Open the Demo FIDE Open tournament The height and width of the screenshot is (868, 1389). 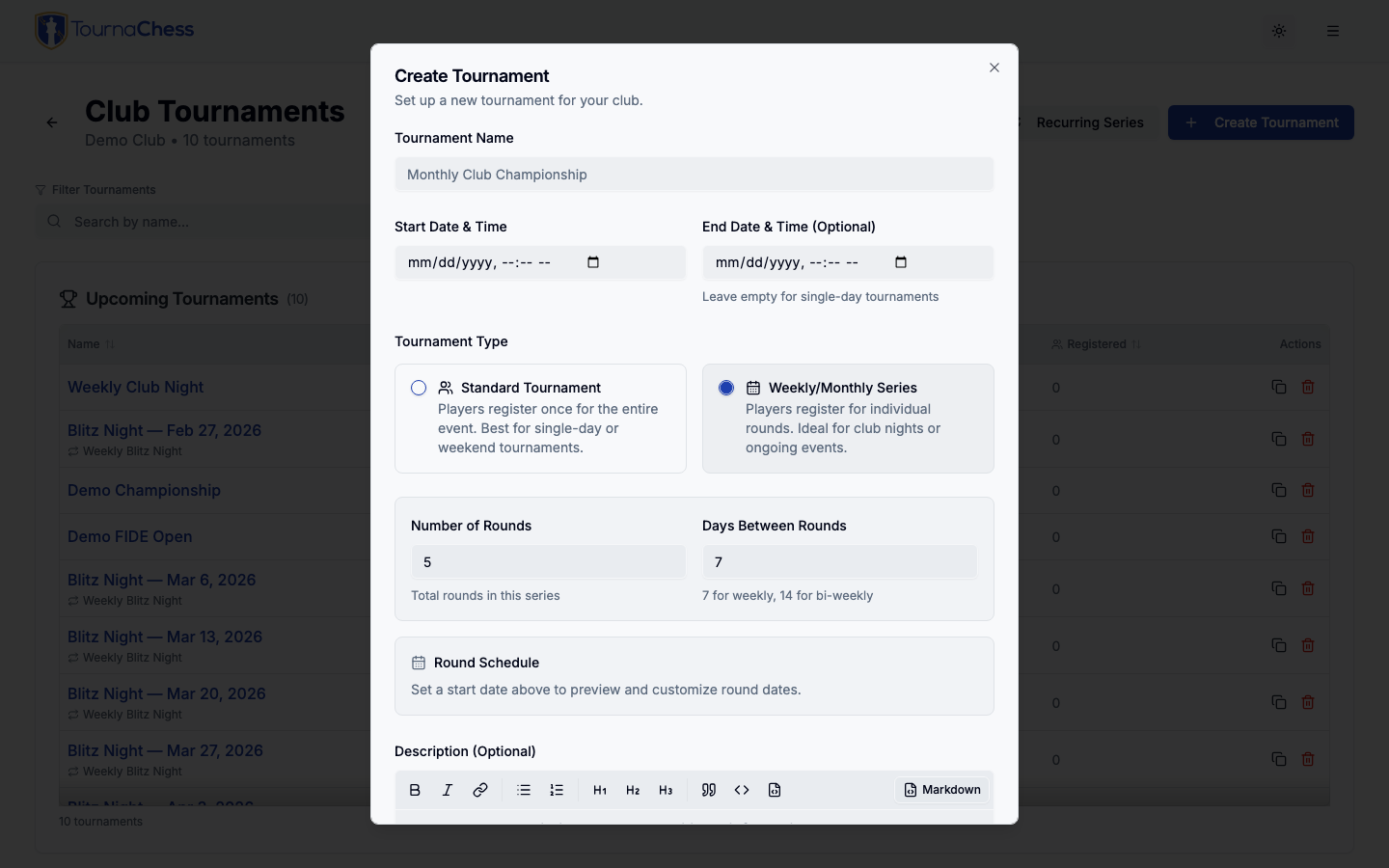click(129, 536)
